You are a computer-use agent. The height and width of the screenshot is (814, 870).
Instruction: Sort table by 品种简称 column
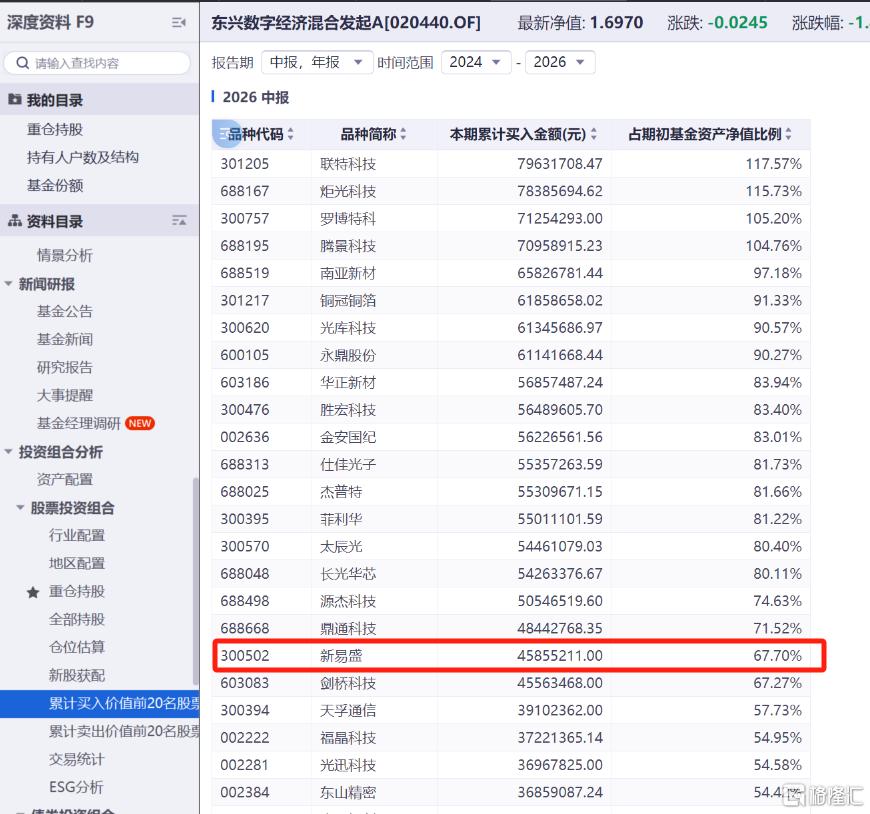pyautogui.click(x=403, y=134)
